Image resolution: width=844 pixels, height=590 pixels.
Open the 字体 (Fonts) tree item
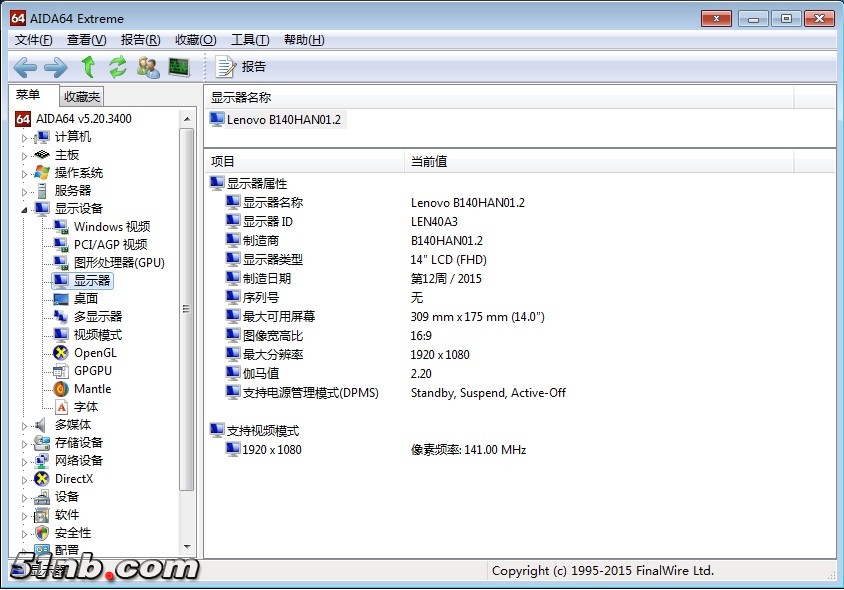coord(86,407)
